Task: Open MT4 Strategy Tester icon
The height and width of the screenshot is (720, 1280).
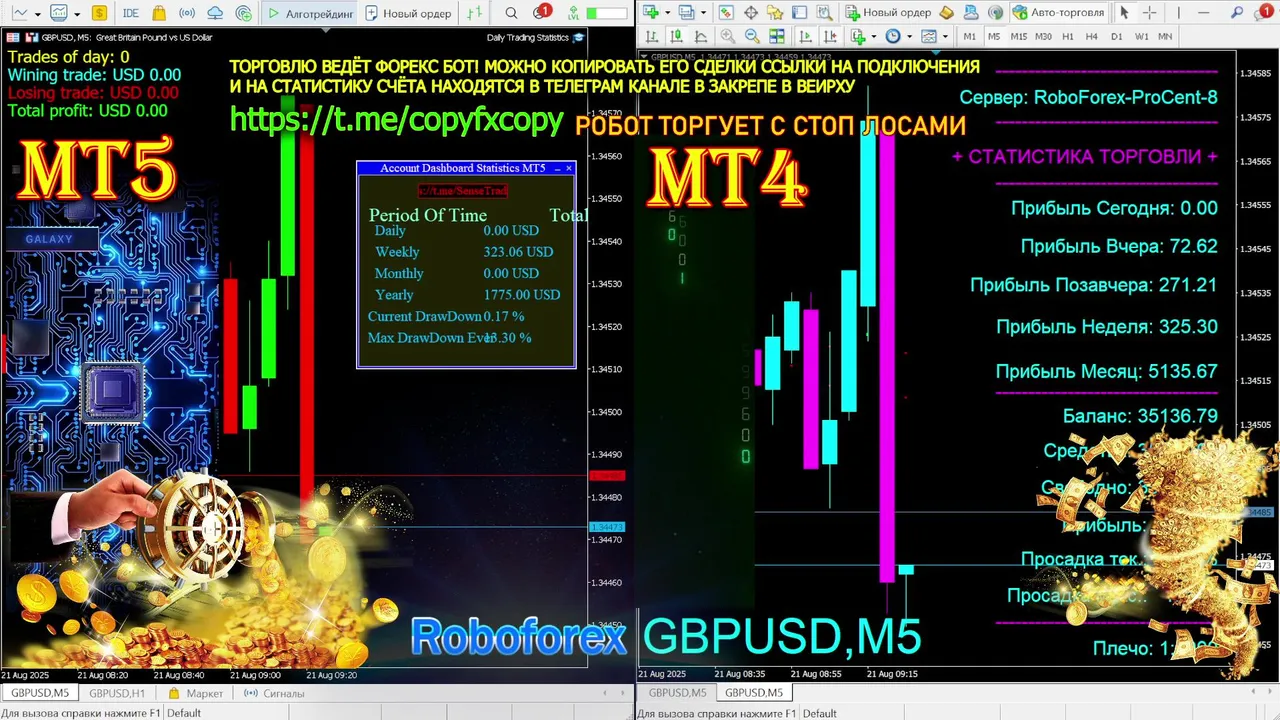Action: (x=824, y=13)
